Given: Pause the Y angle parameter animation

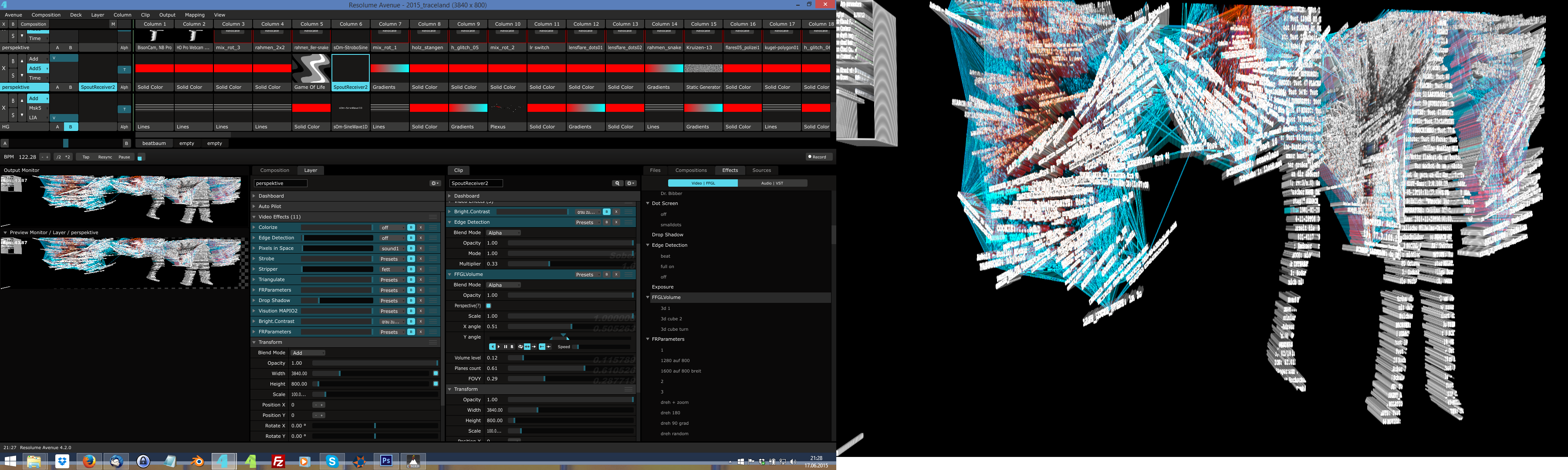Looking at the screenshot, I should pos(506,346).
